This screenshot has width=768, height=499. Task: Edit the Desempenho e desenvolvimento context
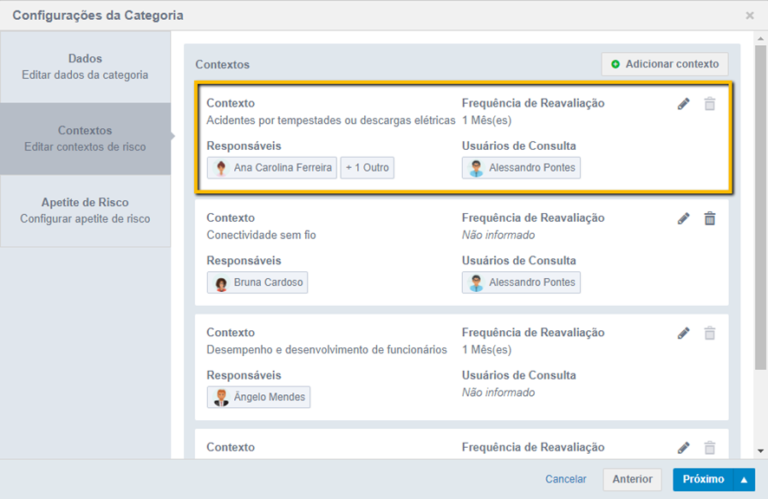(x=684, y=334)
